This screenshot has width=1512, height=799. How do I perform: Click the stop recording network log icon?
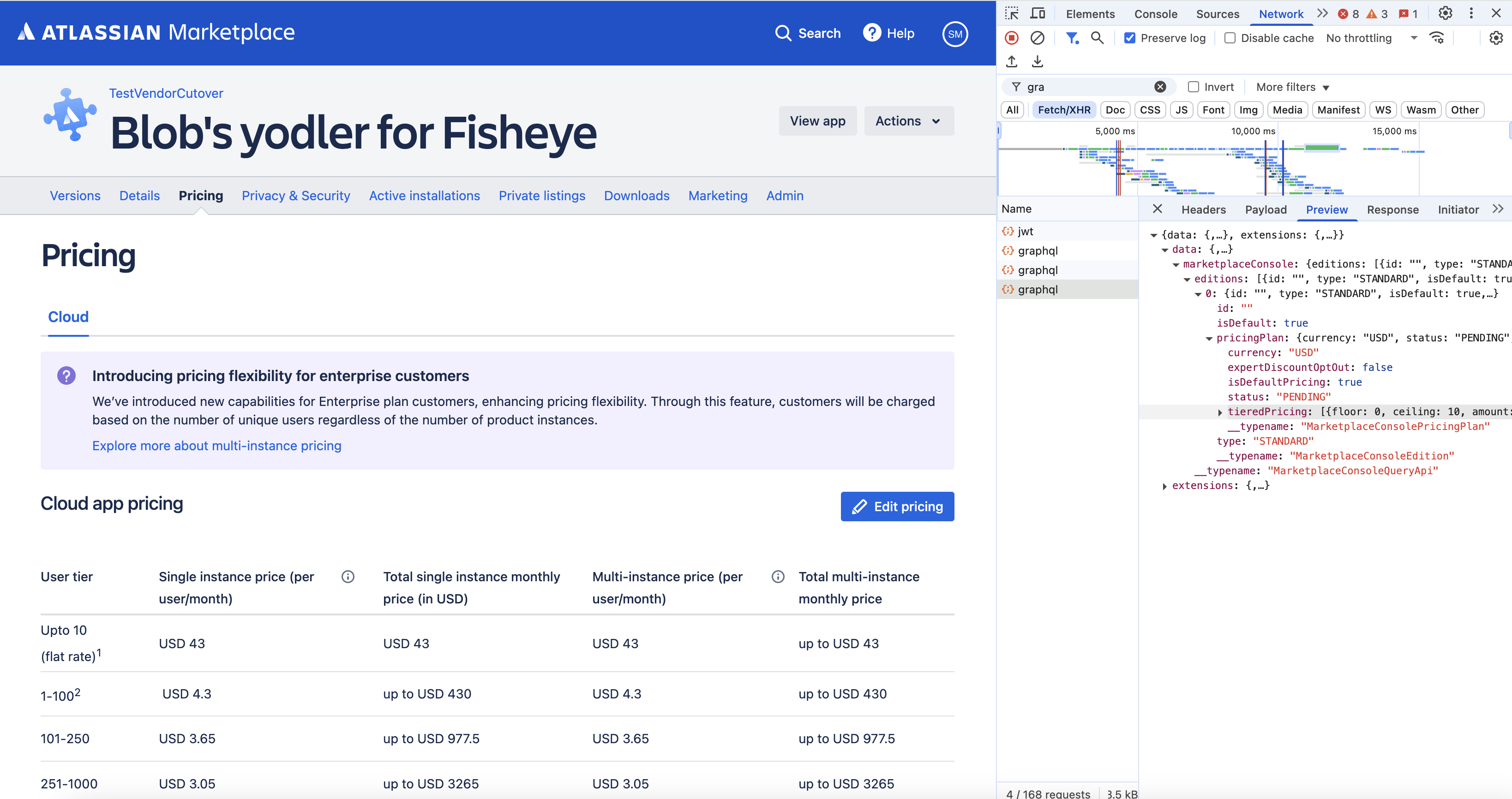(x=1011, y=38)
